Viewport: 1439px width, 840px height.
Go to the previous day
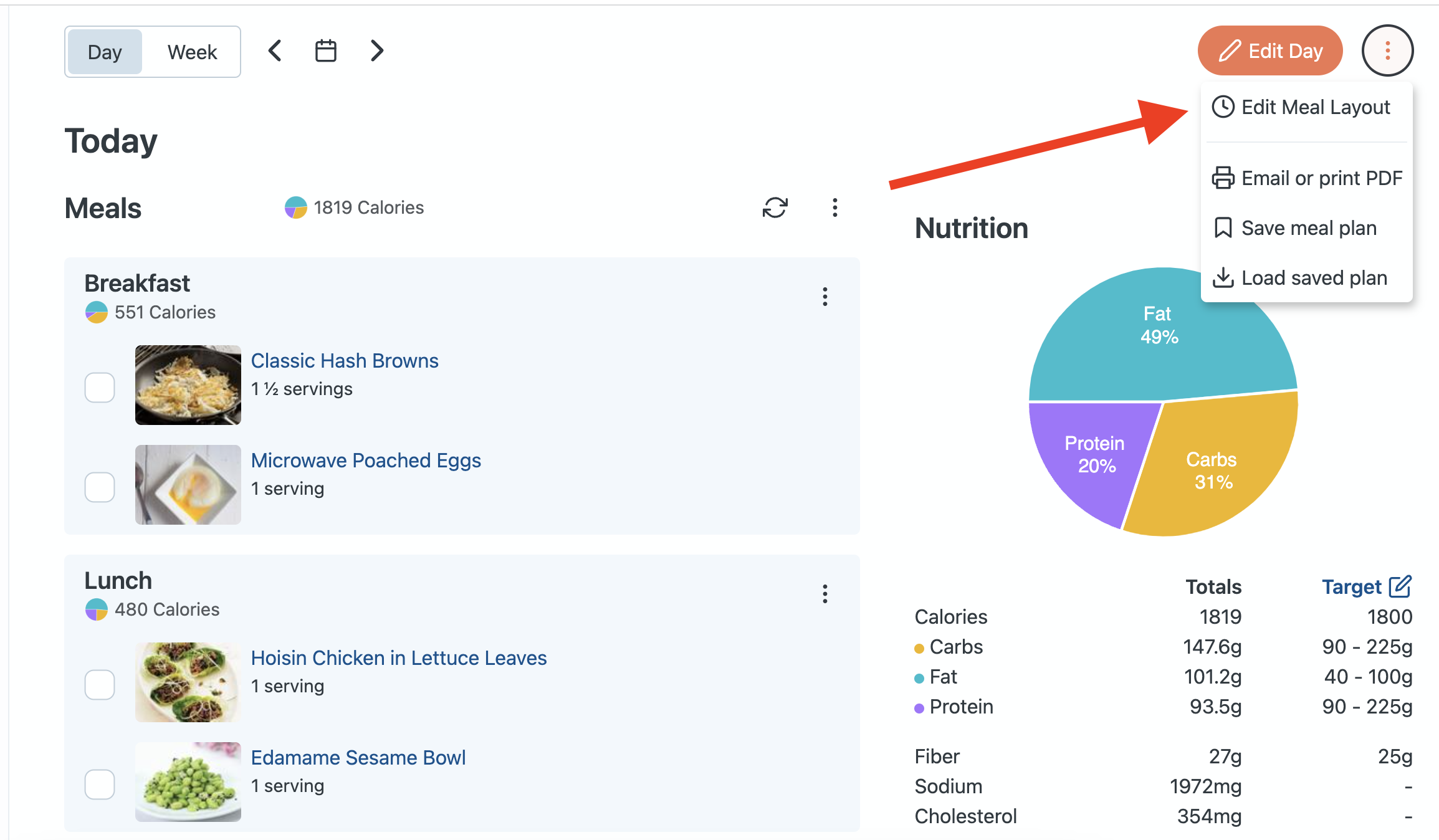click(x=275, y=51)
